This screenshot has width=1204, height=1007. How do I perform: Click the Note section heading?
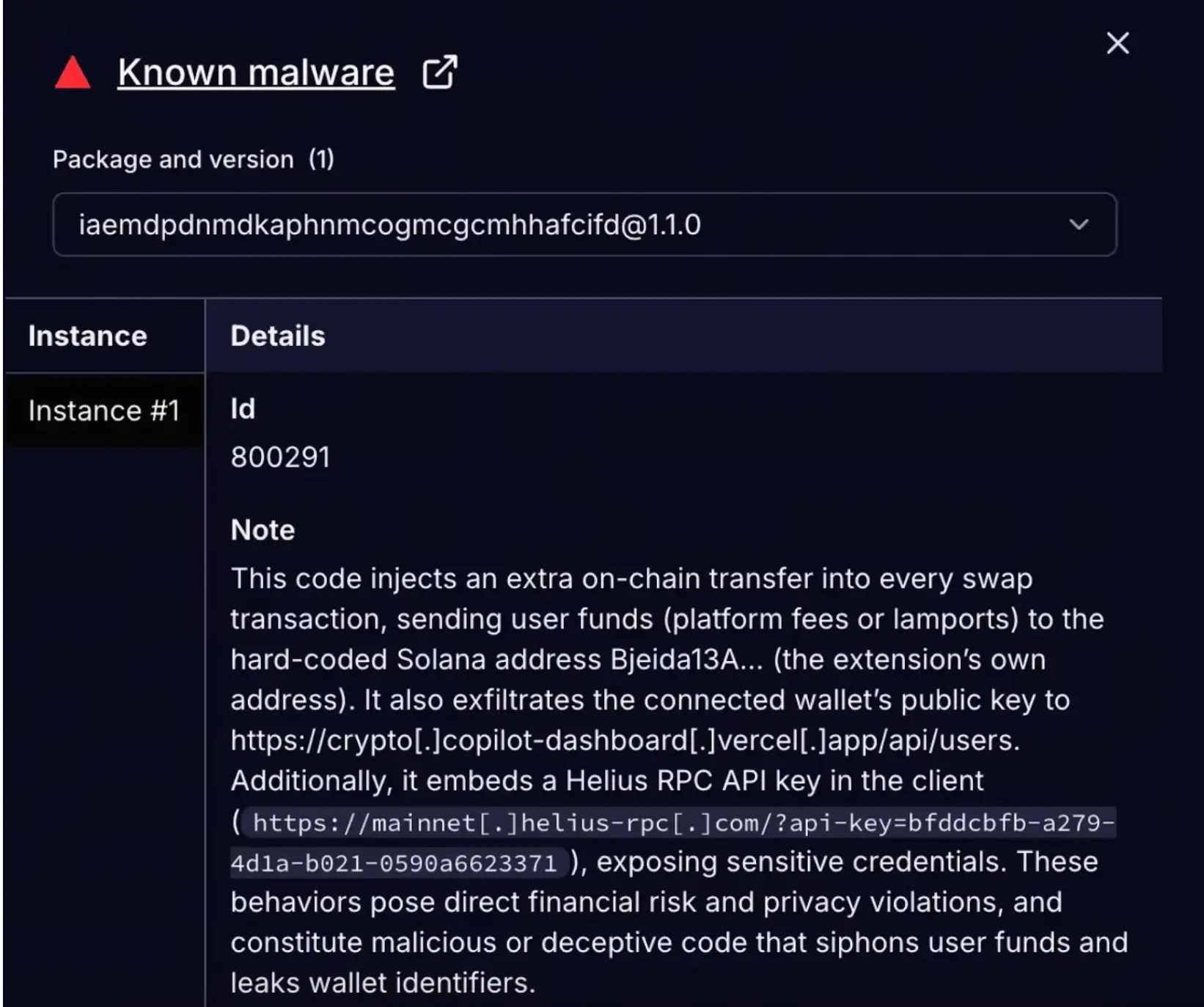(262, 529)
